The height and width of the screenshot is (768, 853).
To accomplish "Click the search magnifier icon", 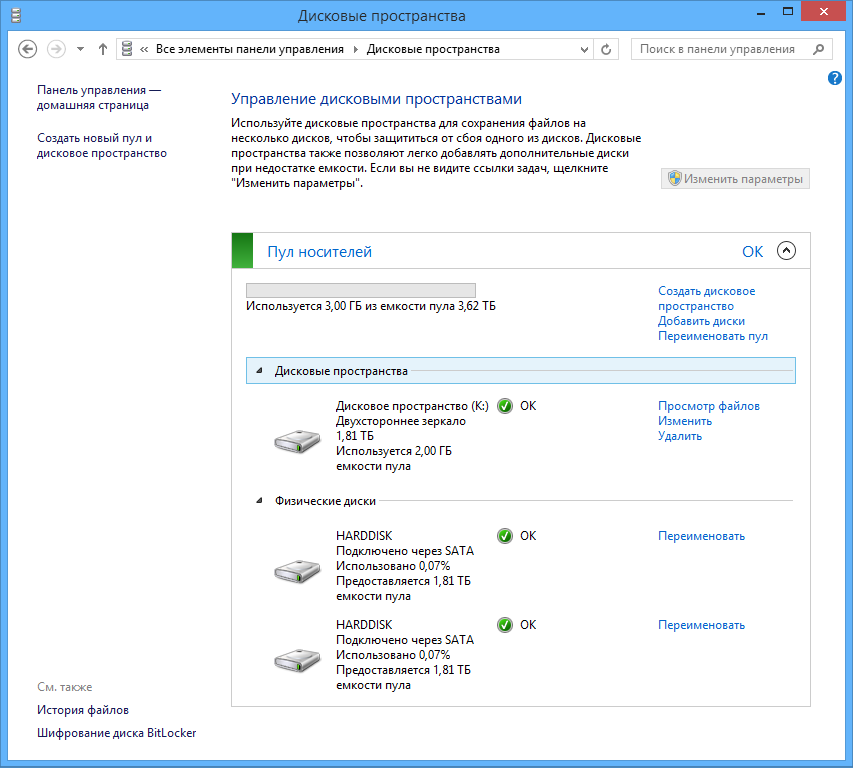I will pos(818,48).
